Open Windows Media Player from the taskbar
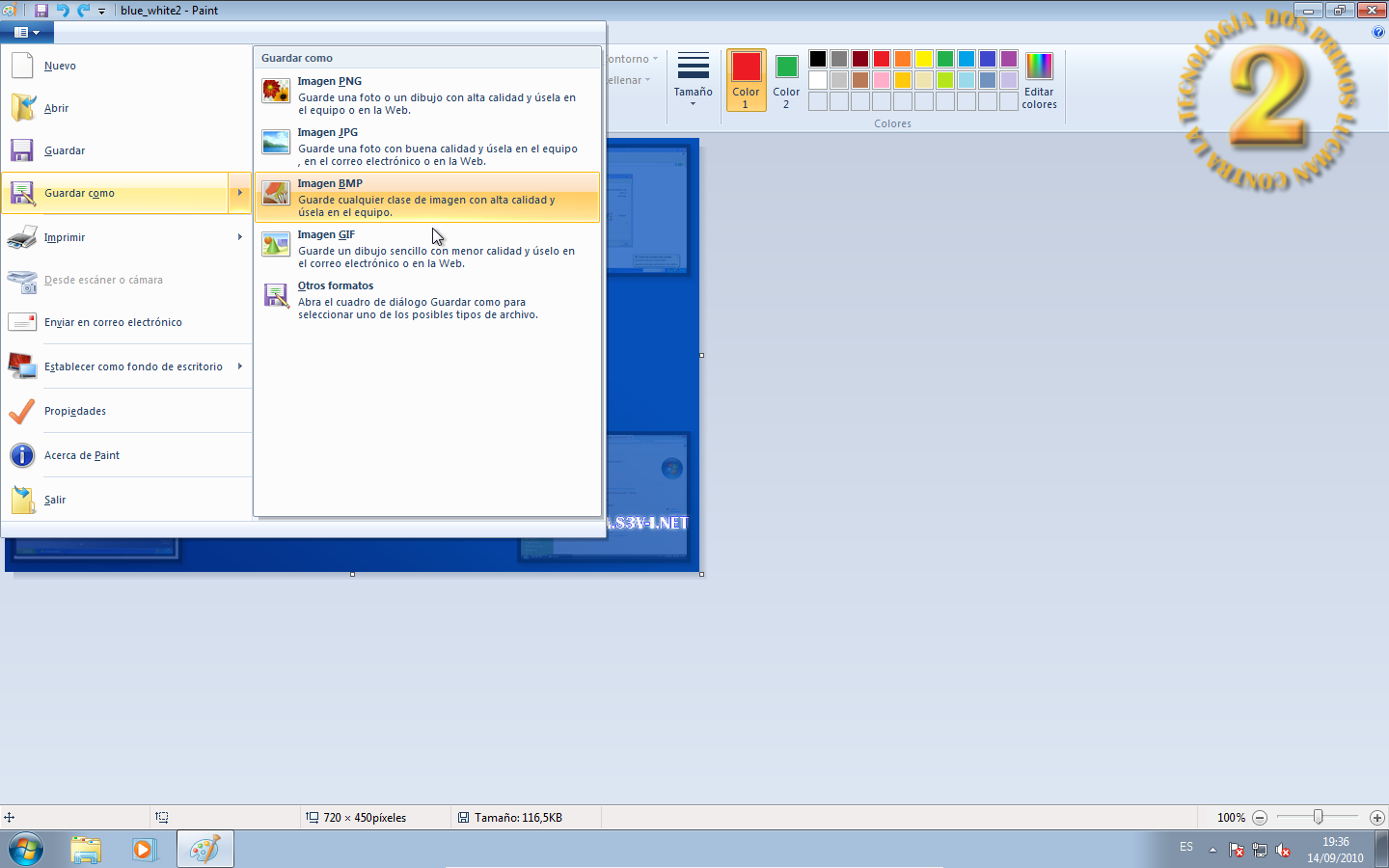 point(145,849)
